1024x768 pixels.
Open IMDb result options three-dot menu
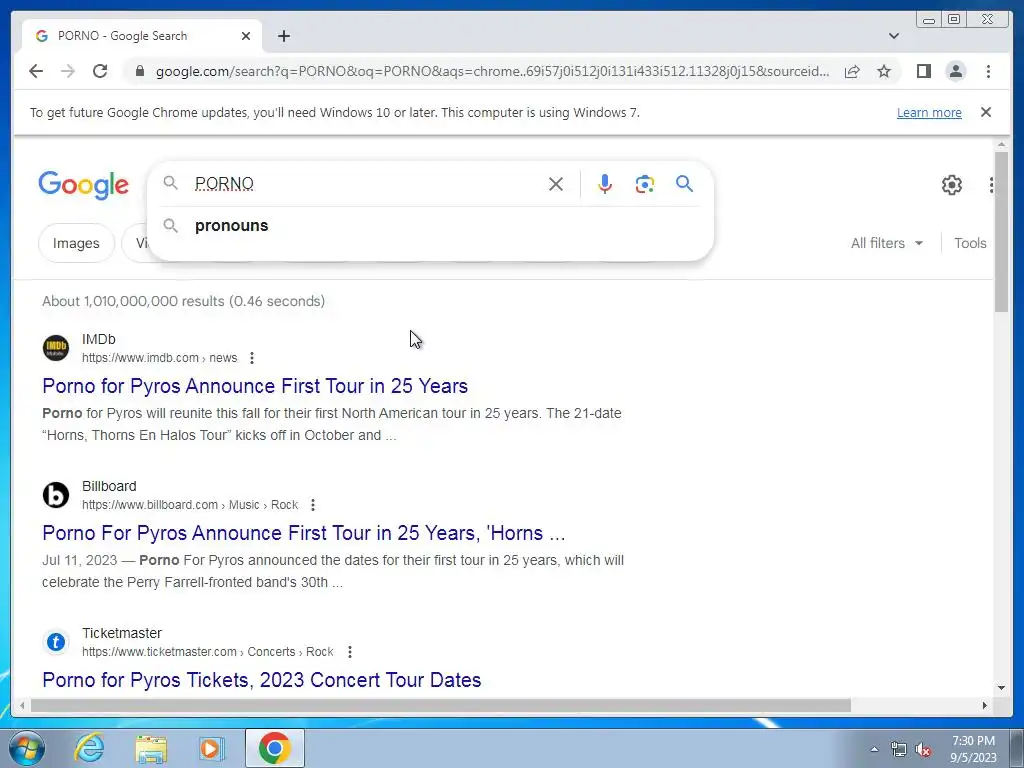pos(251,358)
